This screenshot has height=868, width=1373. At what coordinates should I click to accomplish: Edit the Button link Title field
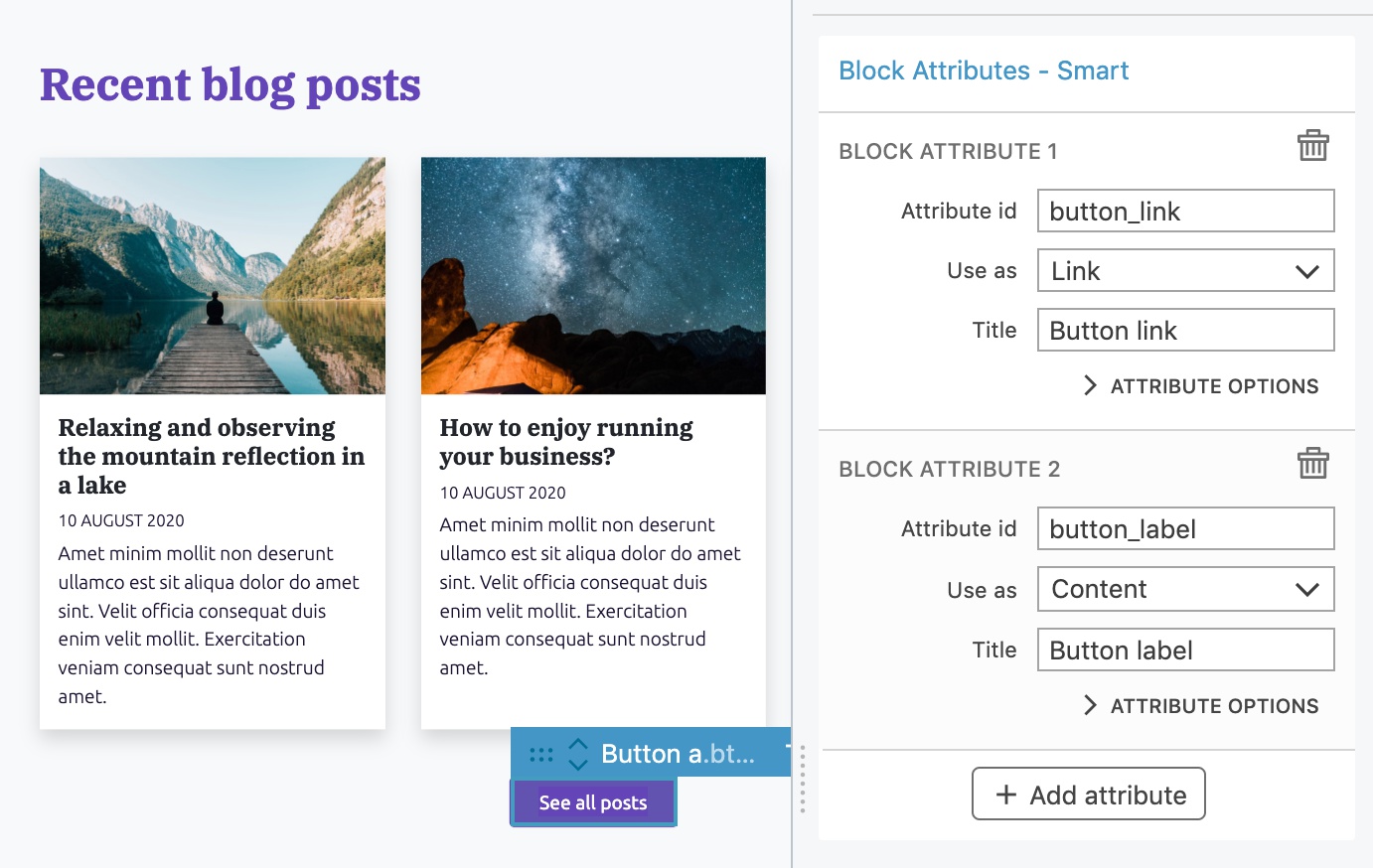[x=1185, y=330]
